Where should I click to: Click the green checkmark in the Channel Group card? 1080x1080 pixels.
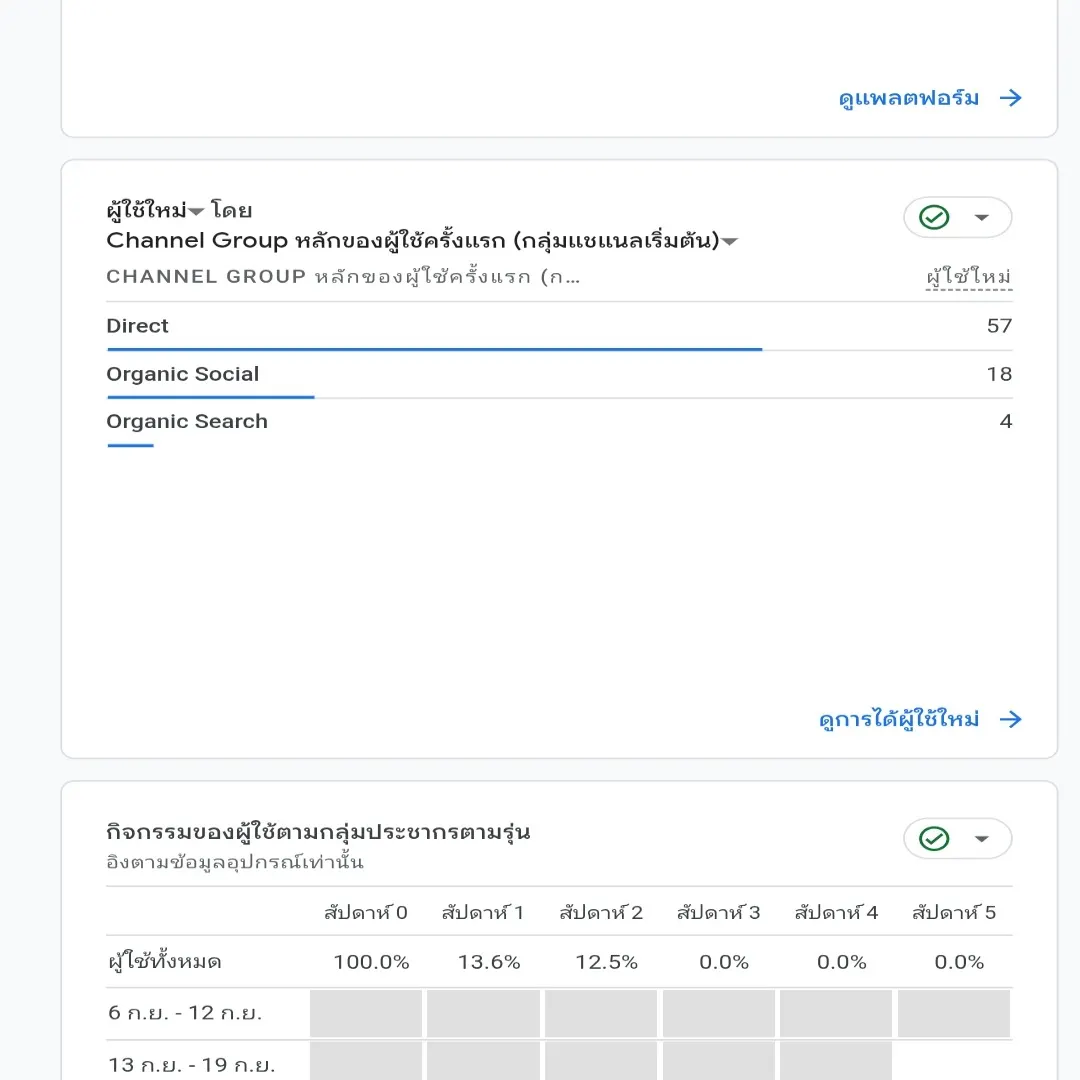[934, 218]
